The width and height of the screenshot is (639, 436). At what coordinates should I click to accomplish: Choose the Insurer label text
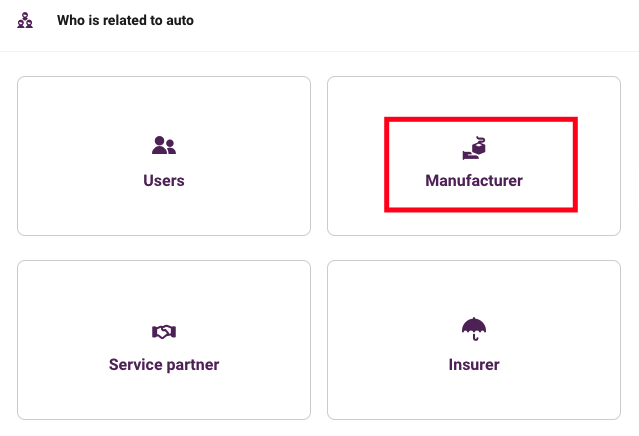[474, 365]
